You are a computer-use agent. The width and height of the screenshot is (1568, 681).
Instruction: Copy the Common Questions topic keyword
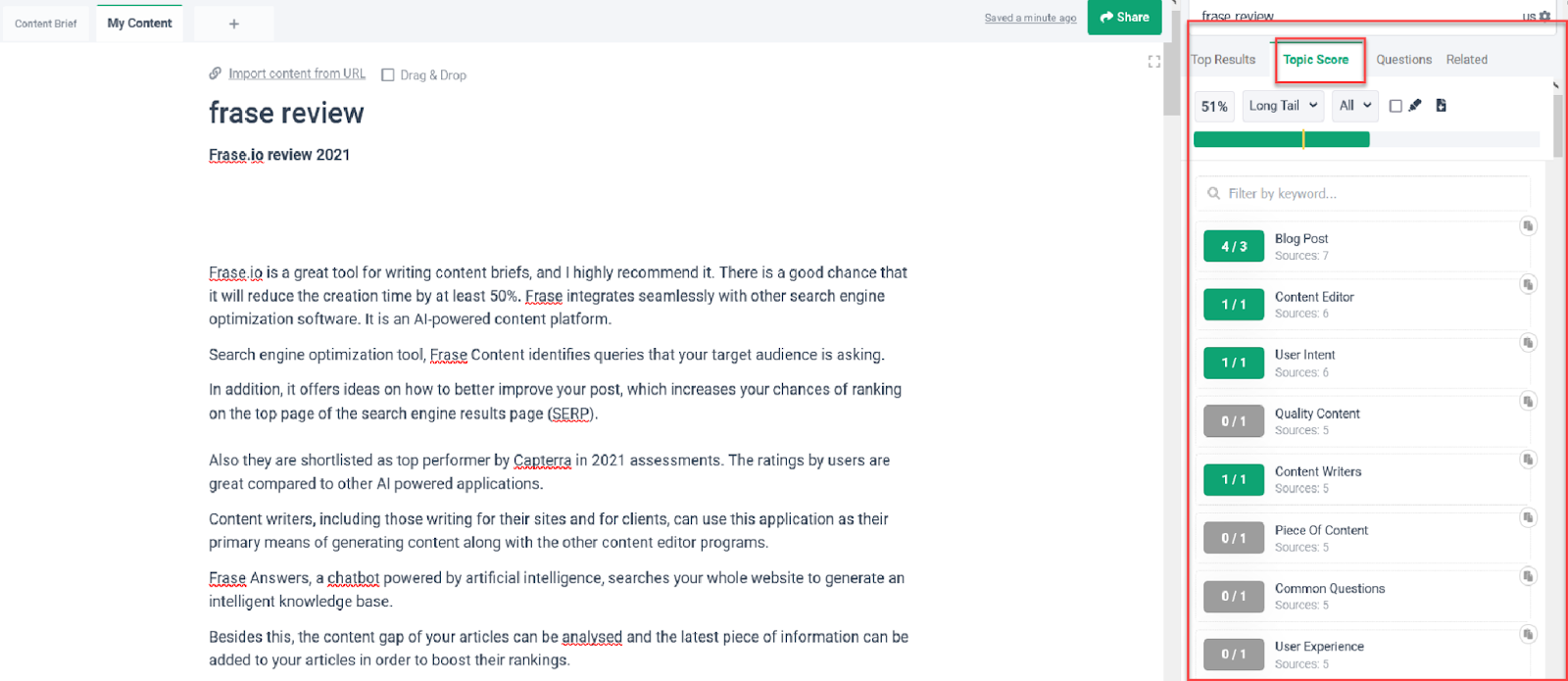tap(1528, 576)
